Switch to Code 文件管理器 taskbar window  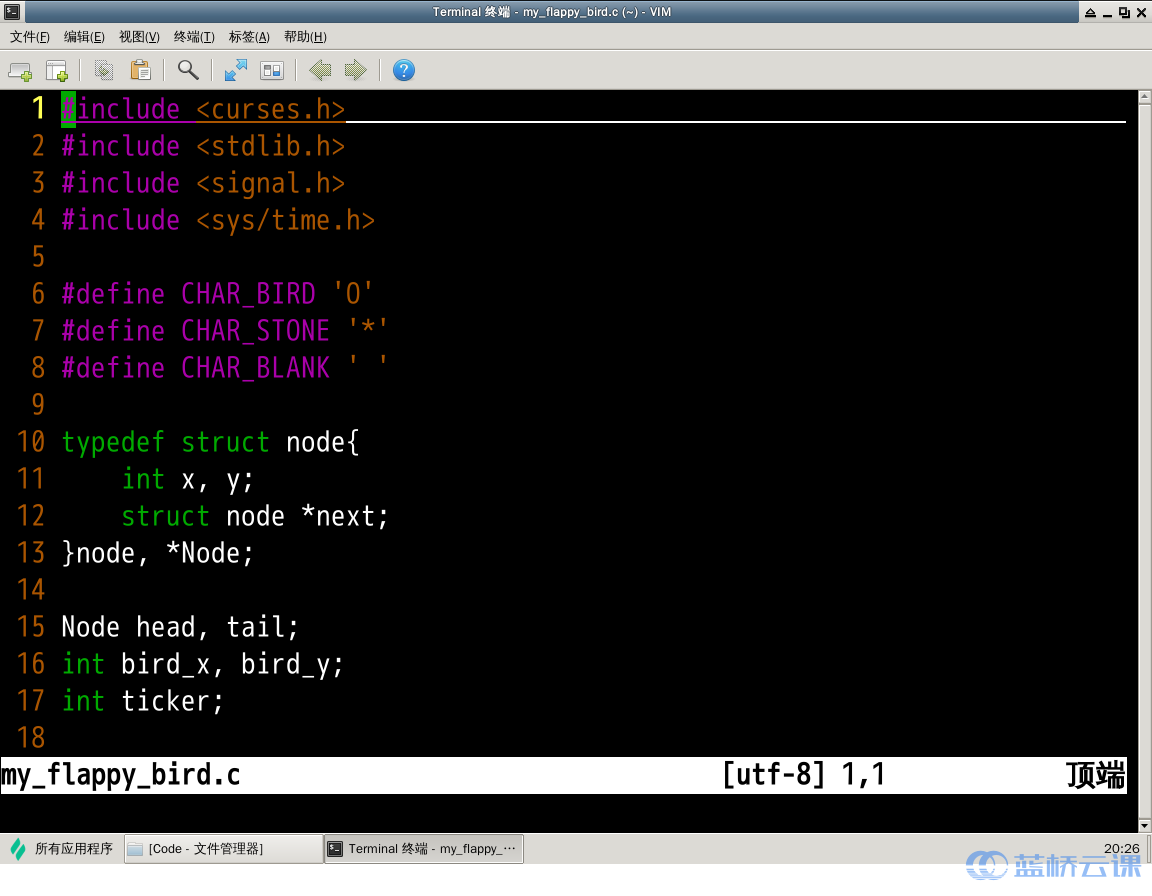pos(224,849)
